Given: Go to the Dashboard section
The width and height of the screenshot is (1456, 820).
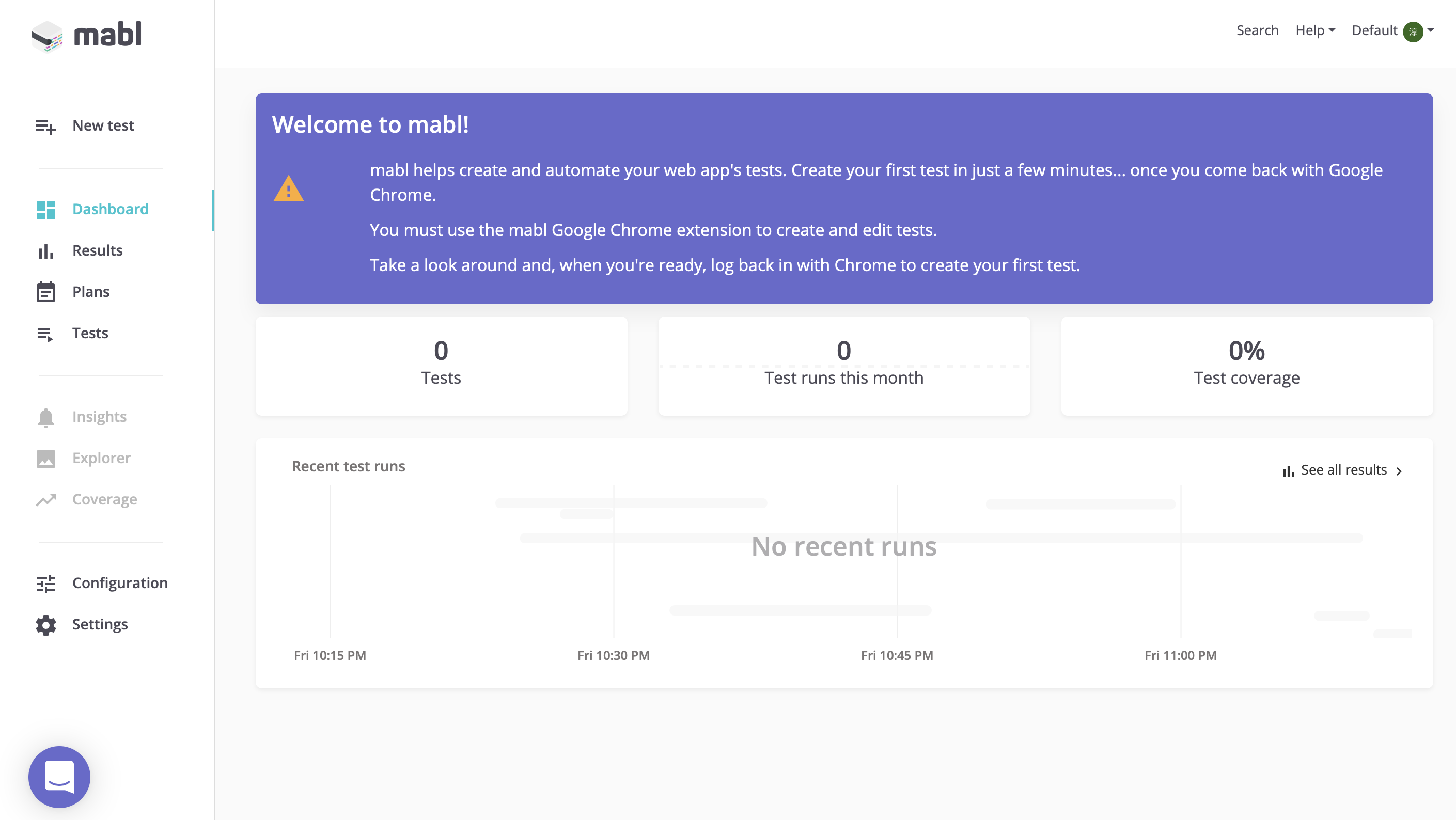Looking at the screenshot, I should point(110,209).
